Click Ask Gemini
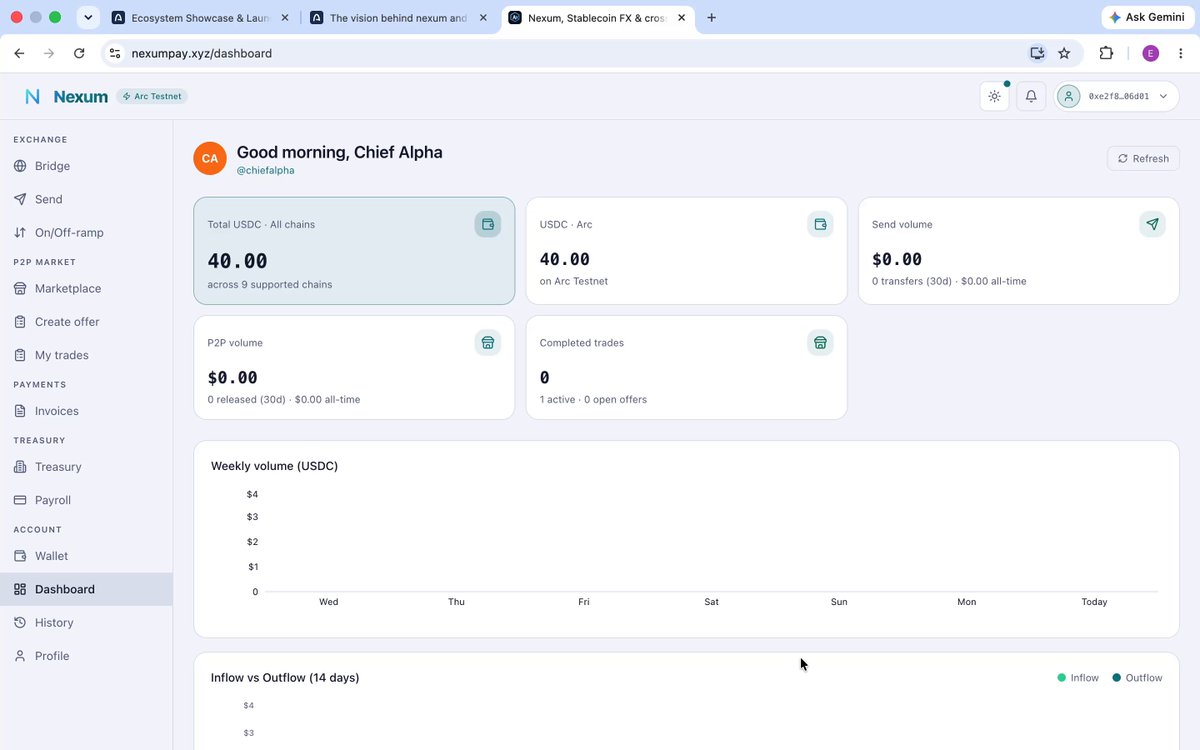 coord(1146,17)
